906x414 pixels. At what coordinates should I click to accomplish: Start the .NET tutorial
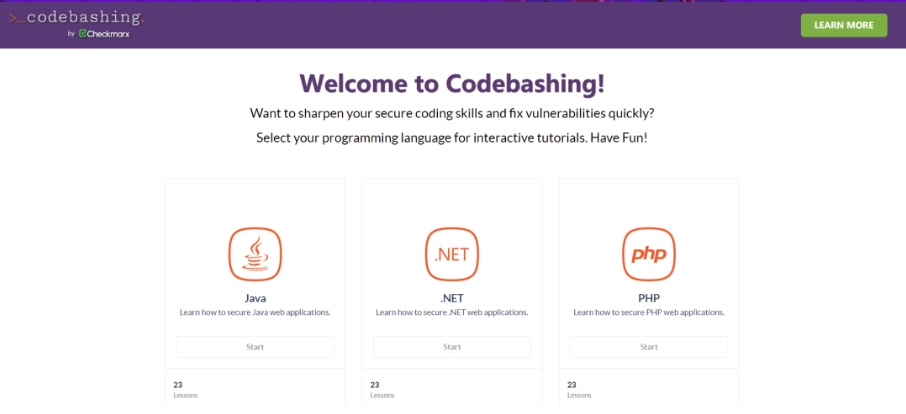coord(452,347)
